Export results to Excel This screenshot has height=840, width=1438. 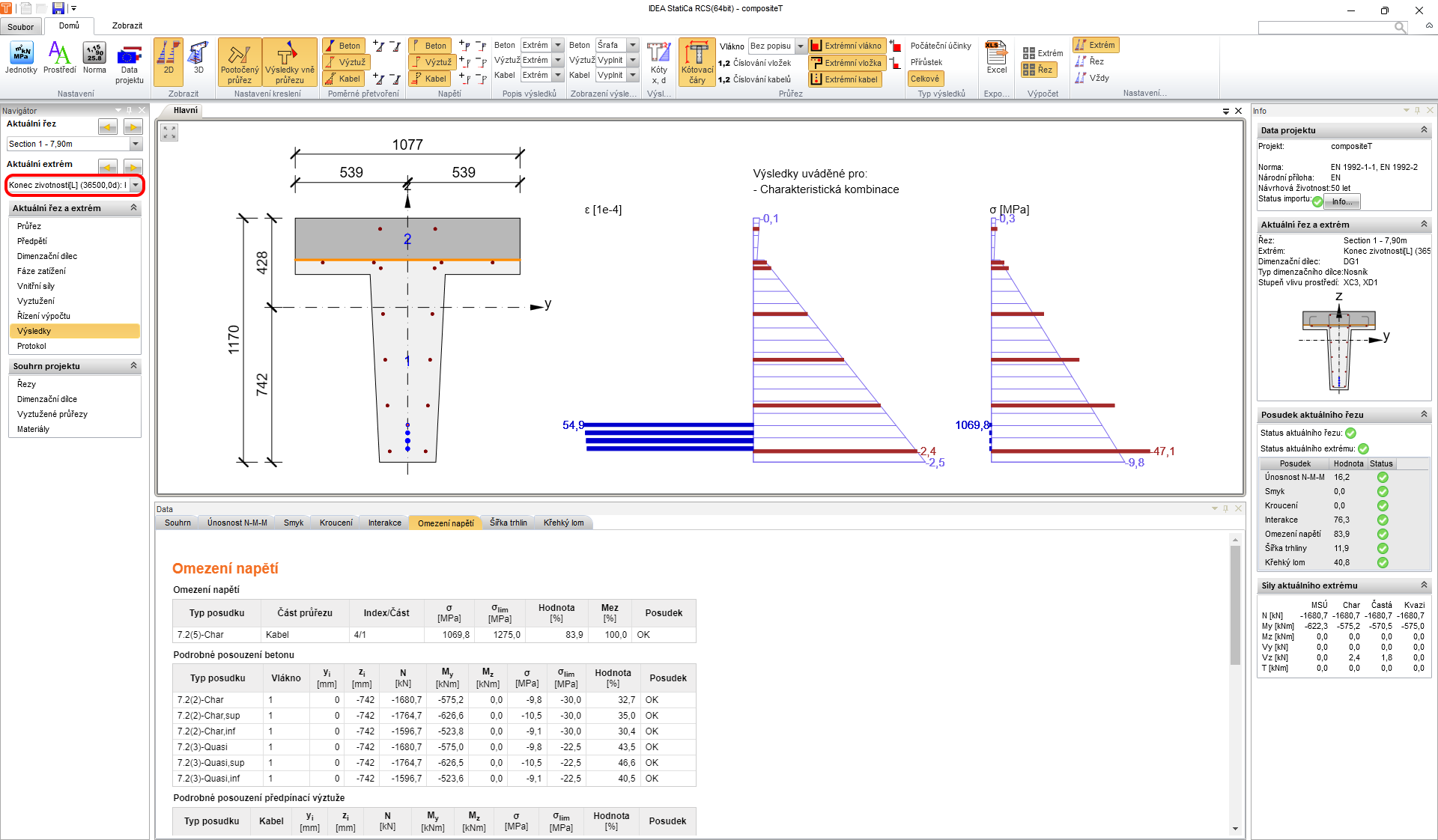click(x=996, y=58)
